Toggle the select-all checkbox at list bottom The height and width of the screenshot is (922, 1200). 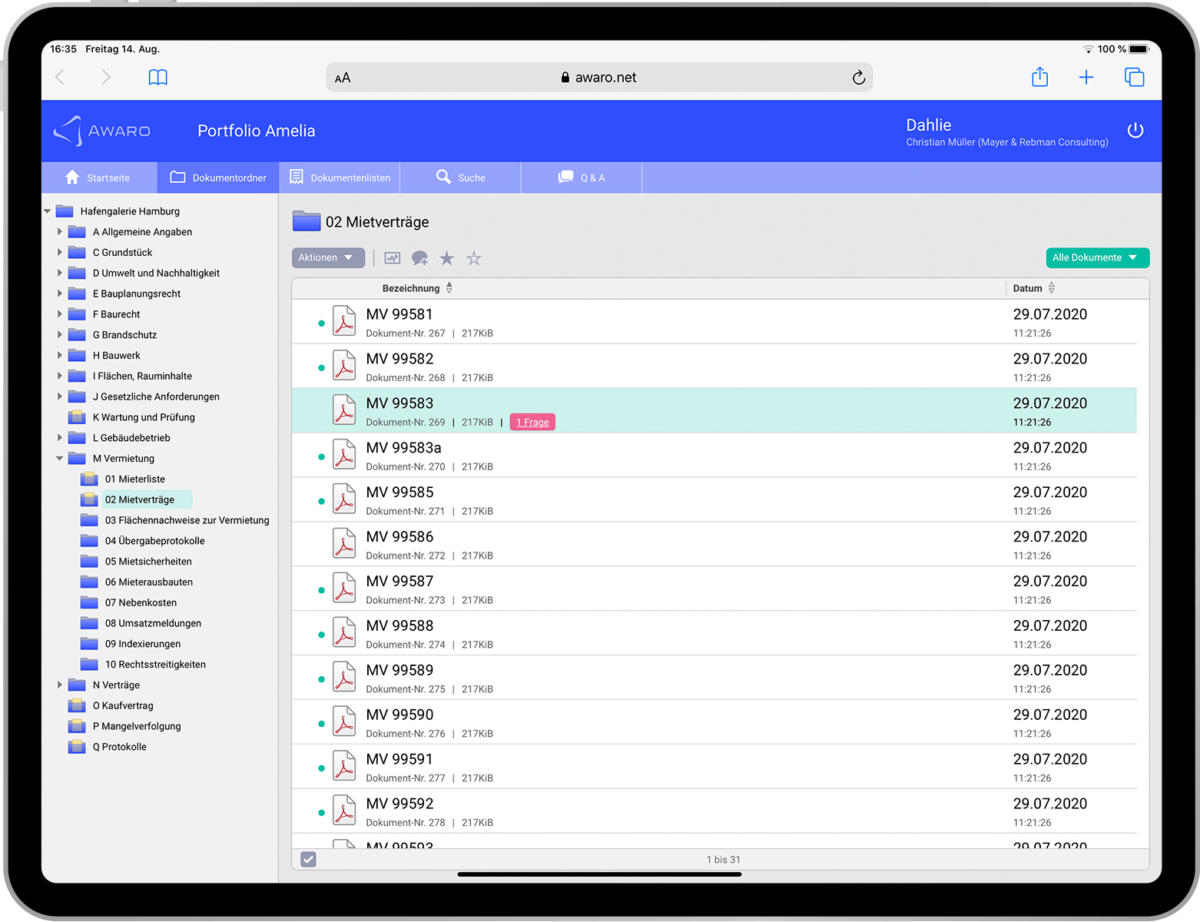(308, 859)
